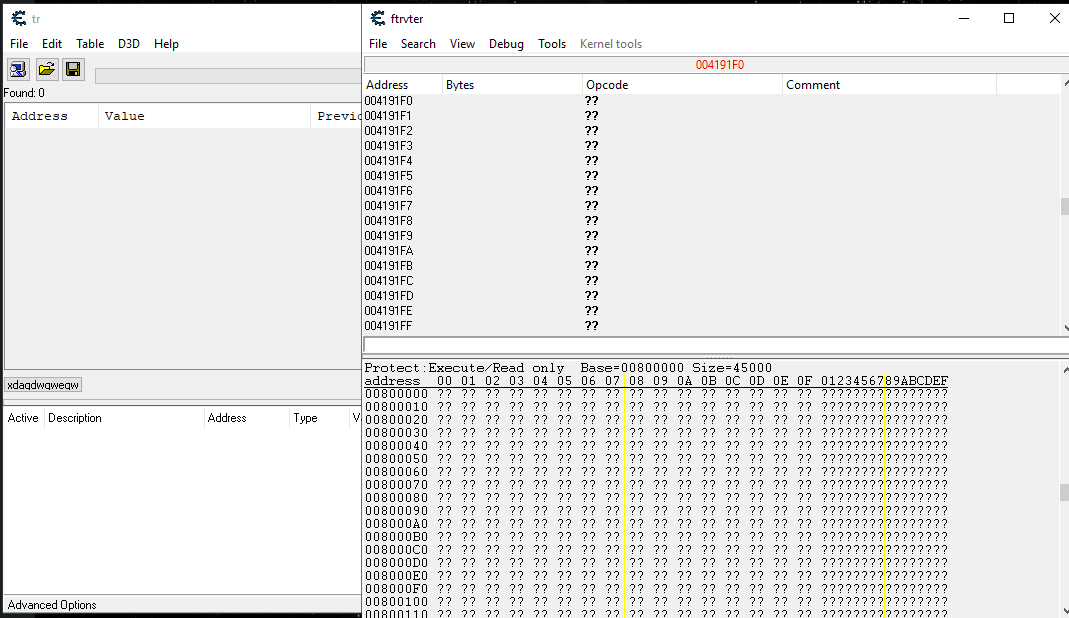Click disassembler scroll up arrow

coord(1066,83)
